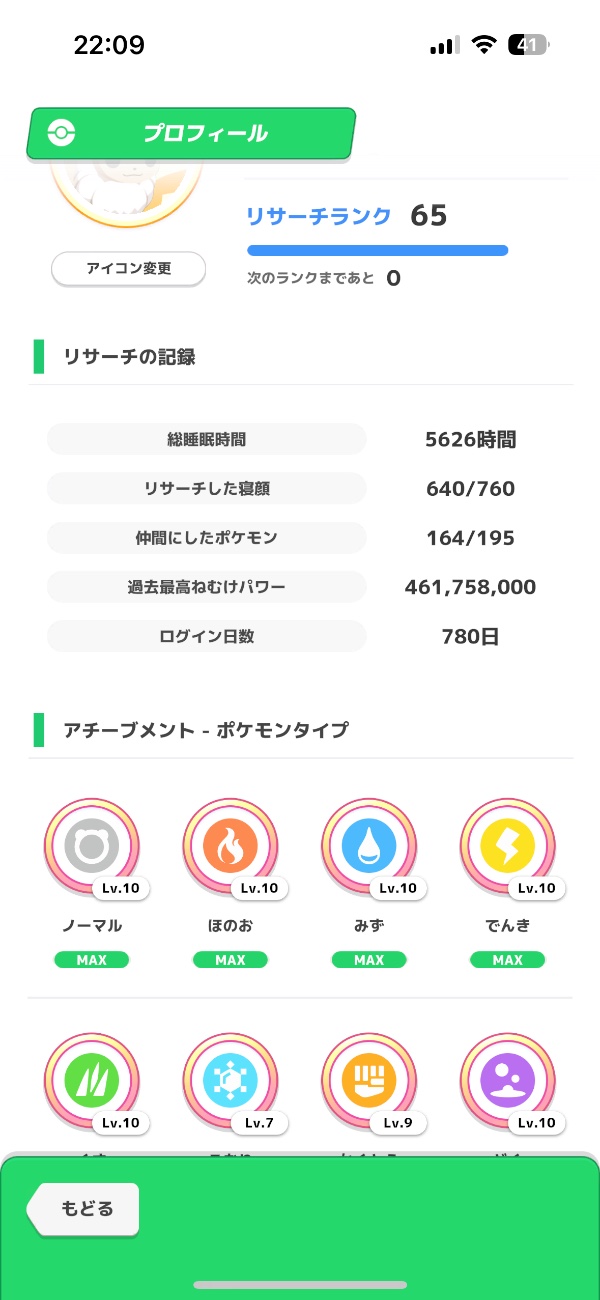Tap the MAX label under ノーマル
Screen dimensions: 600x1300
tap(92, 960)
